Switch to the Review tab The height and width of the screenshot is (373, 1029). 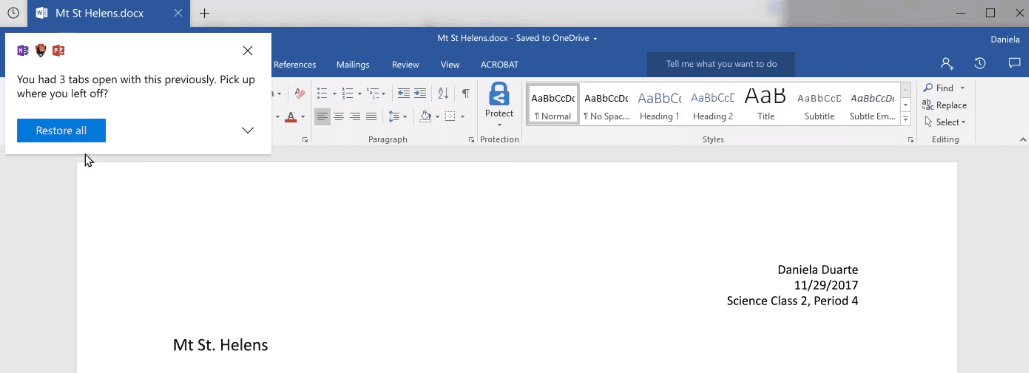406,64
